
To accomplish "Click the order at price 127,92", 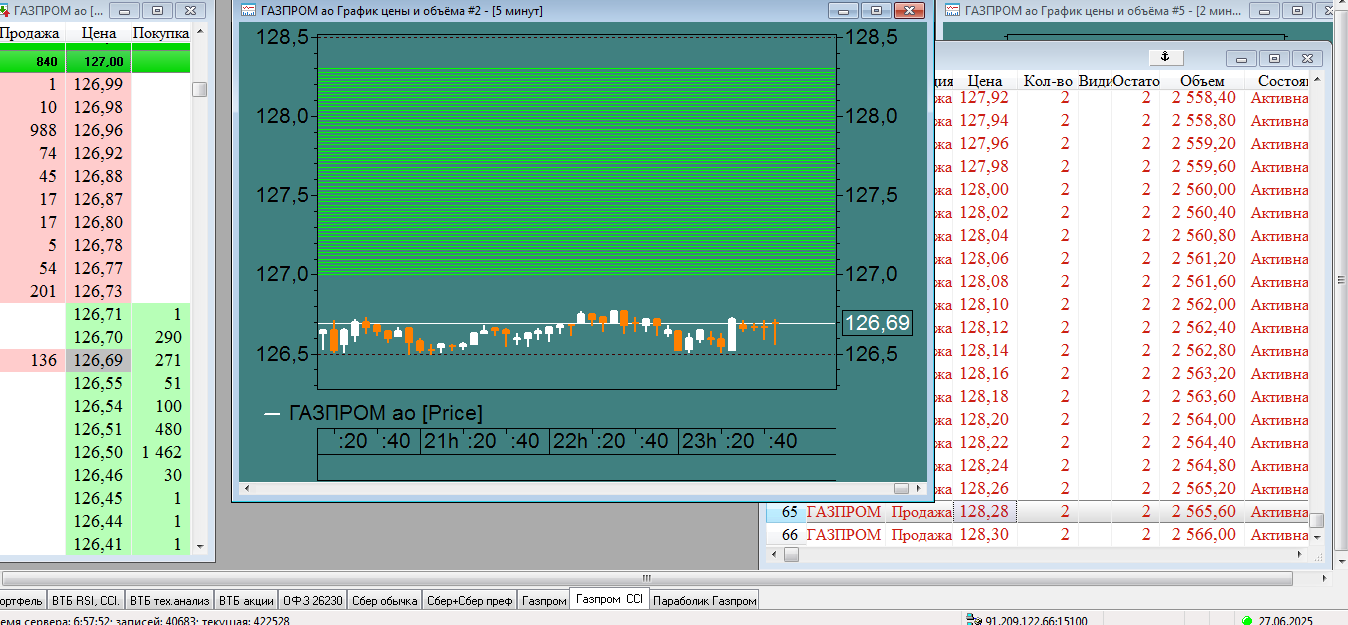I will click(x=984, y=97).
